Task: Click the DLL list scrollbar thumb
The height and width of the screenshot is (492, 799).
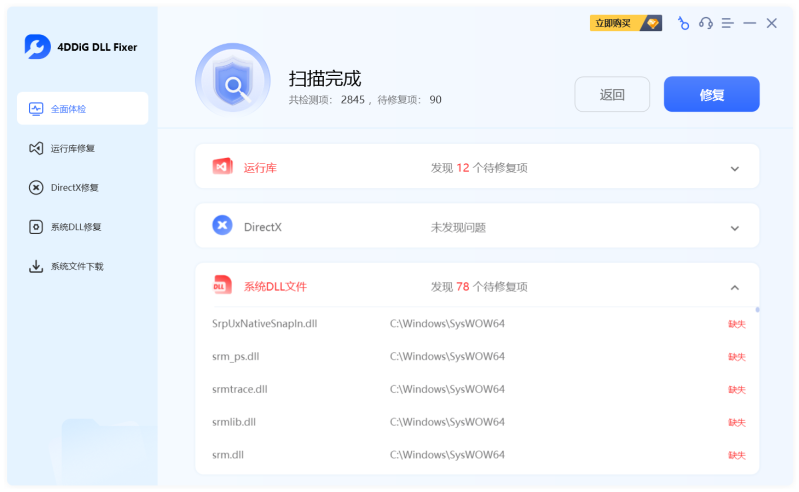Action: pyautogui.click(x=757, y=310)
